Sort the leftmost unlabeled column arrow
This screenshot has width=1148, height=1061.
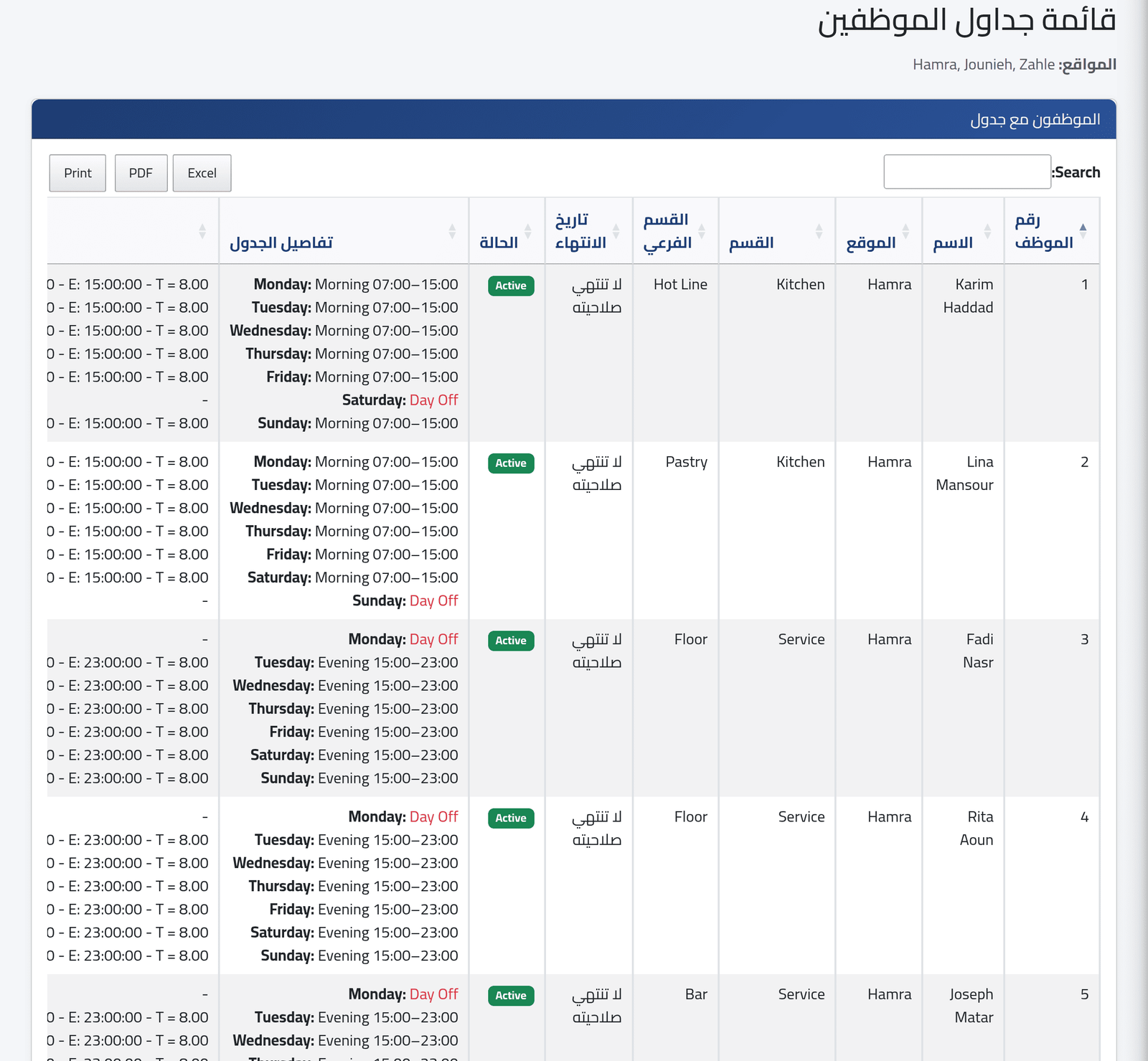[202, 231]
